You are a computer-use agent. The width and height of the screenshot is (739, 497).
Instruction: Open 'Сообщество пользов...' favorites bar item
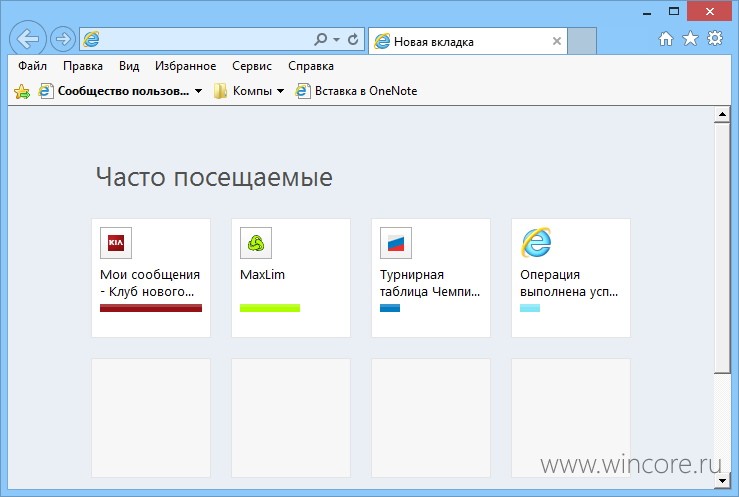114,91
